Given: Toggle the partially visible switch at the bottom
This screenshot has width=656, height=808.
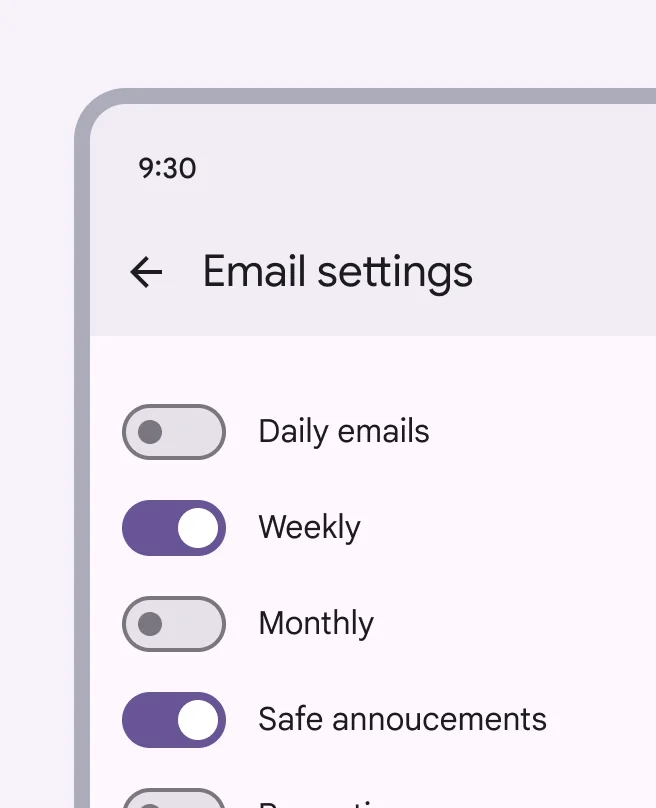Looking at the screenshot, I should [x=173, y=800].
